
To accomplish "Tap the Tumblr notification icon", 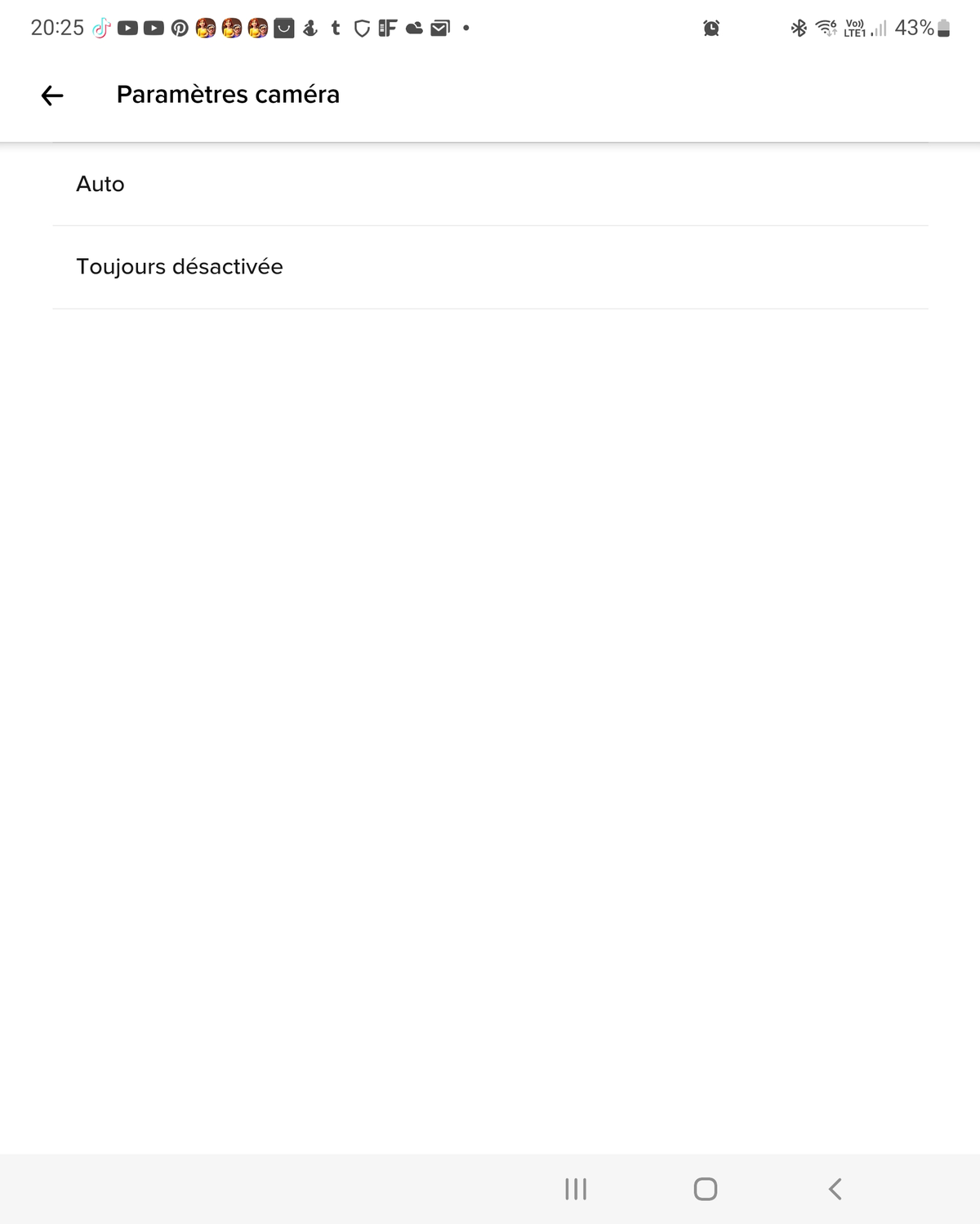I will tap(335, 29).
